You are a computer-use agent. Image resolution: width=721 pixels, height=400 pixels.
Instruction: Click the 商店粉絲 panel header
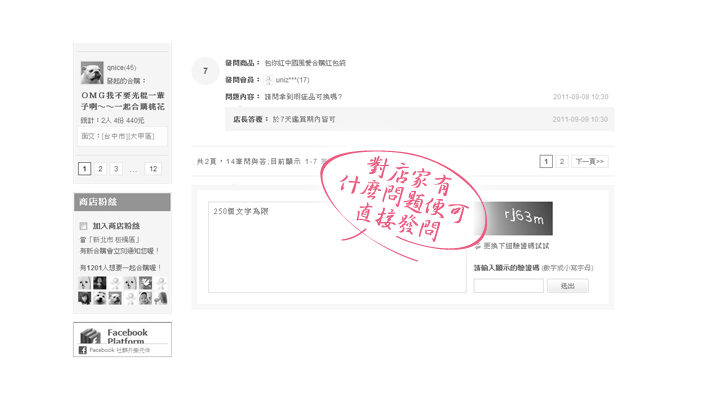click(122, 202)
